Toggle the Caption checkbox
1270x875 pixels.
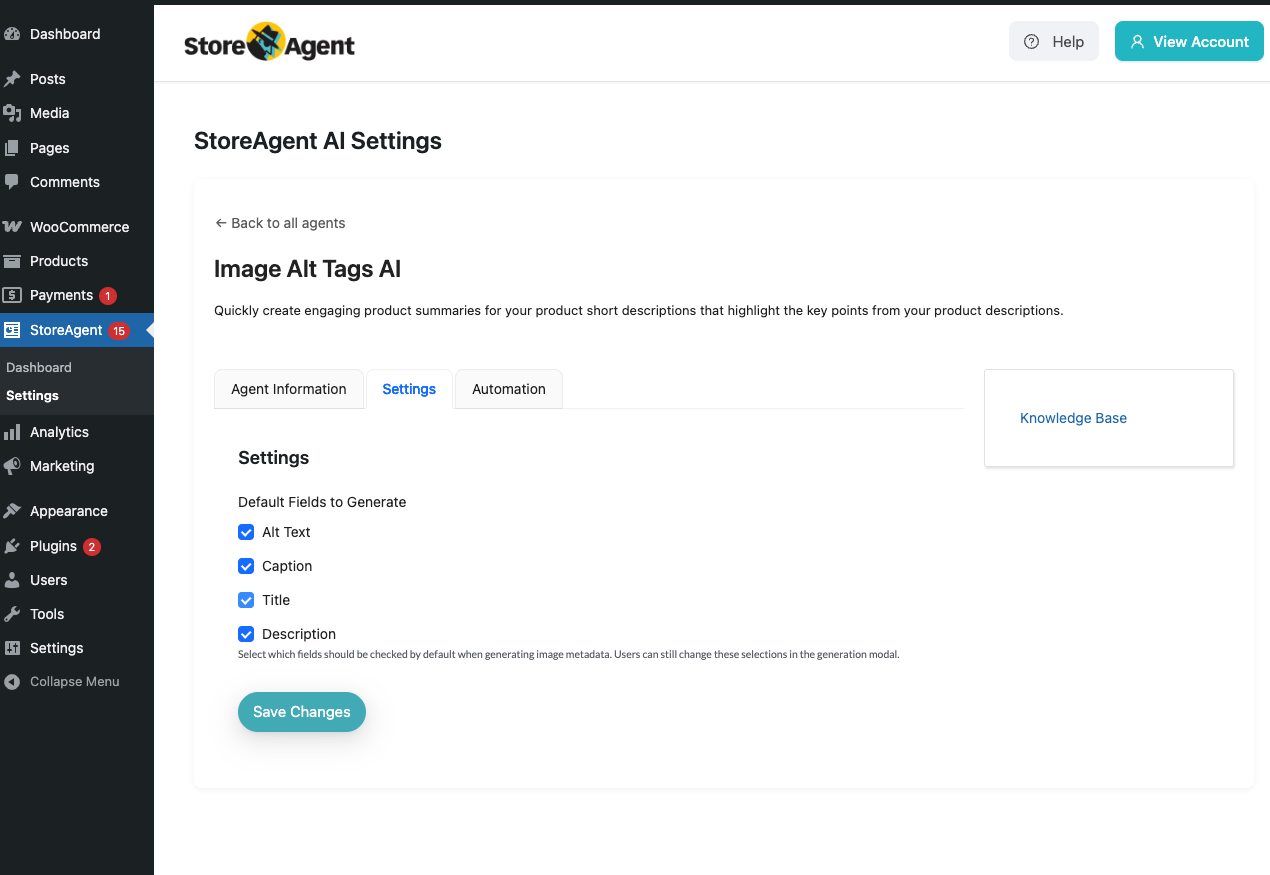pos(246,566)
